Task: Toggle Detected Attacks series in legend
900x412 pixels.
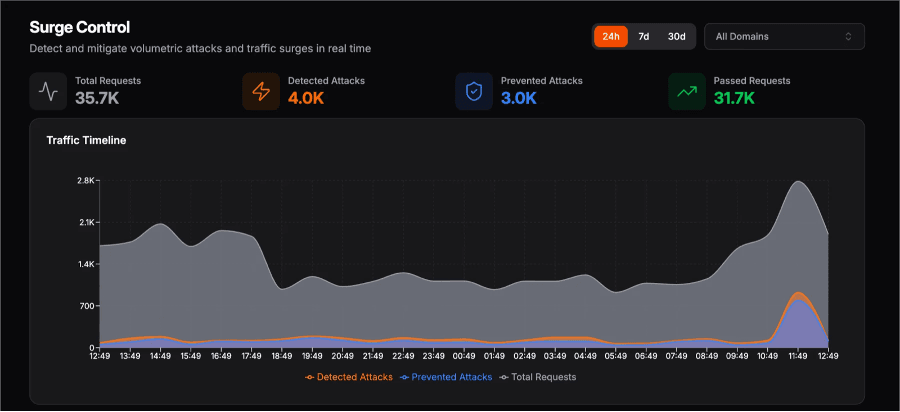Action: [348, 377]
